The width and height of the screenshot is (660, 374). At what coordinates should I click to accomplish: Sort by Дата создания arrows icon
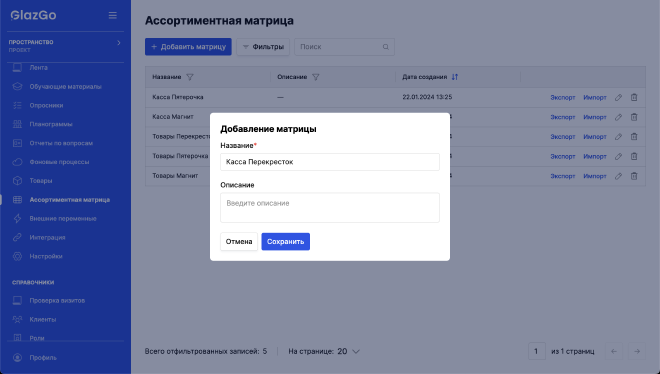[x=455, y=77]
